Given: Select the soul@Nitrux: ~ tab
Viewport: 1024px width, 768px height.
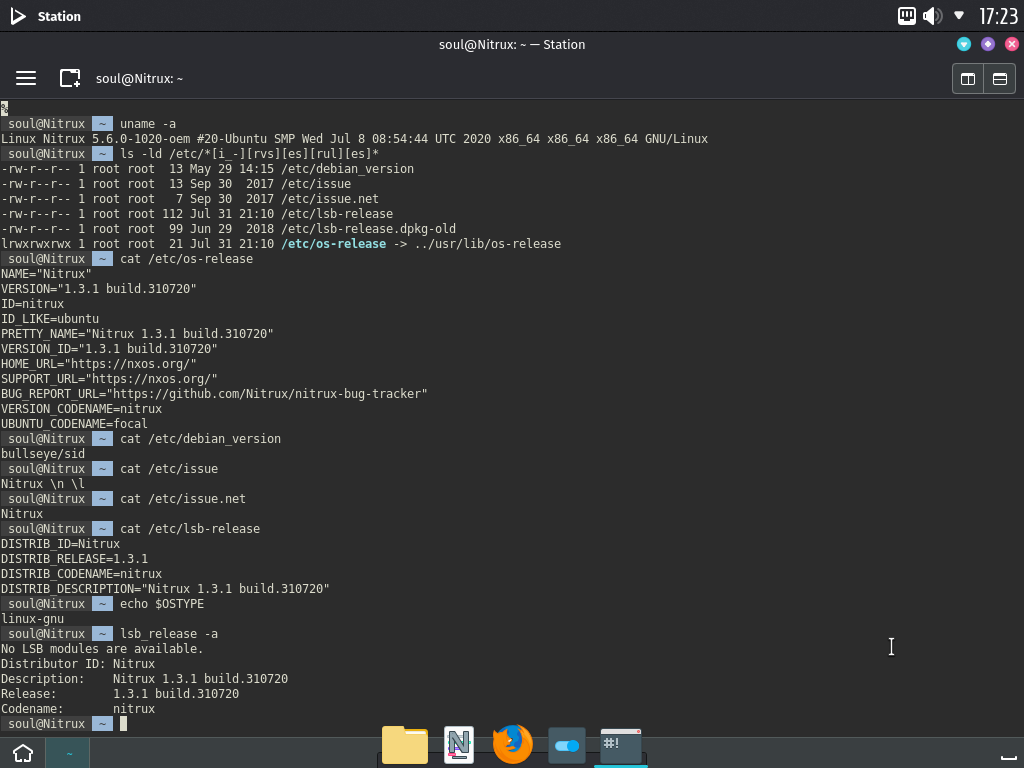Looking at the screenshot, I should [139, 78].
